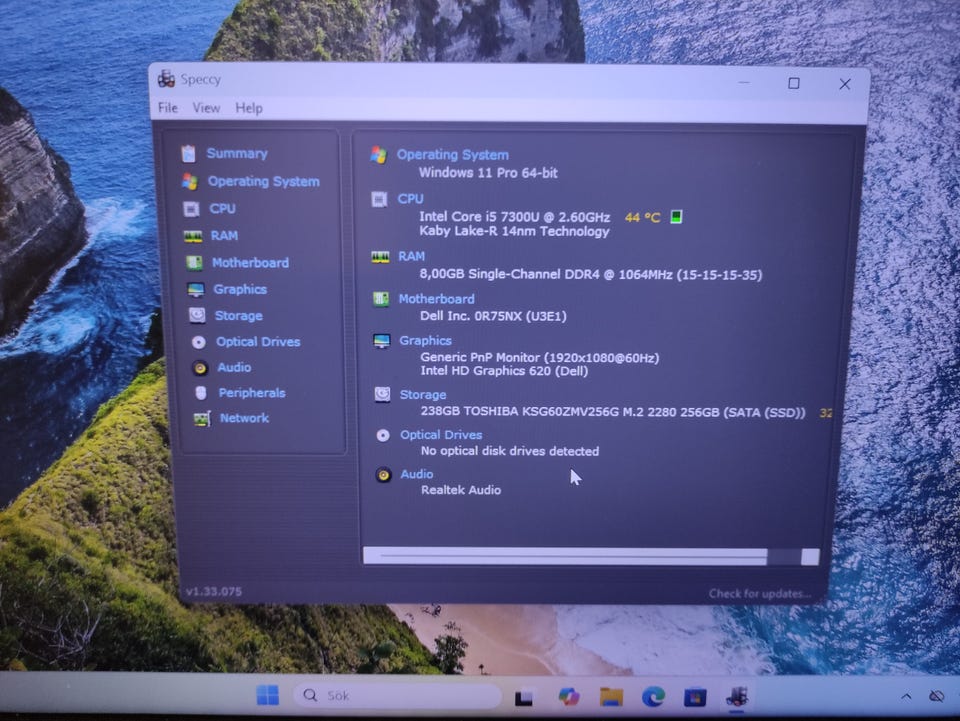Open the Help menu
The image size is (960, 721).
coord(249,108)
